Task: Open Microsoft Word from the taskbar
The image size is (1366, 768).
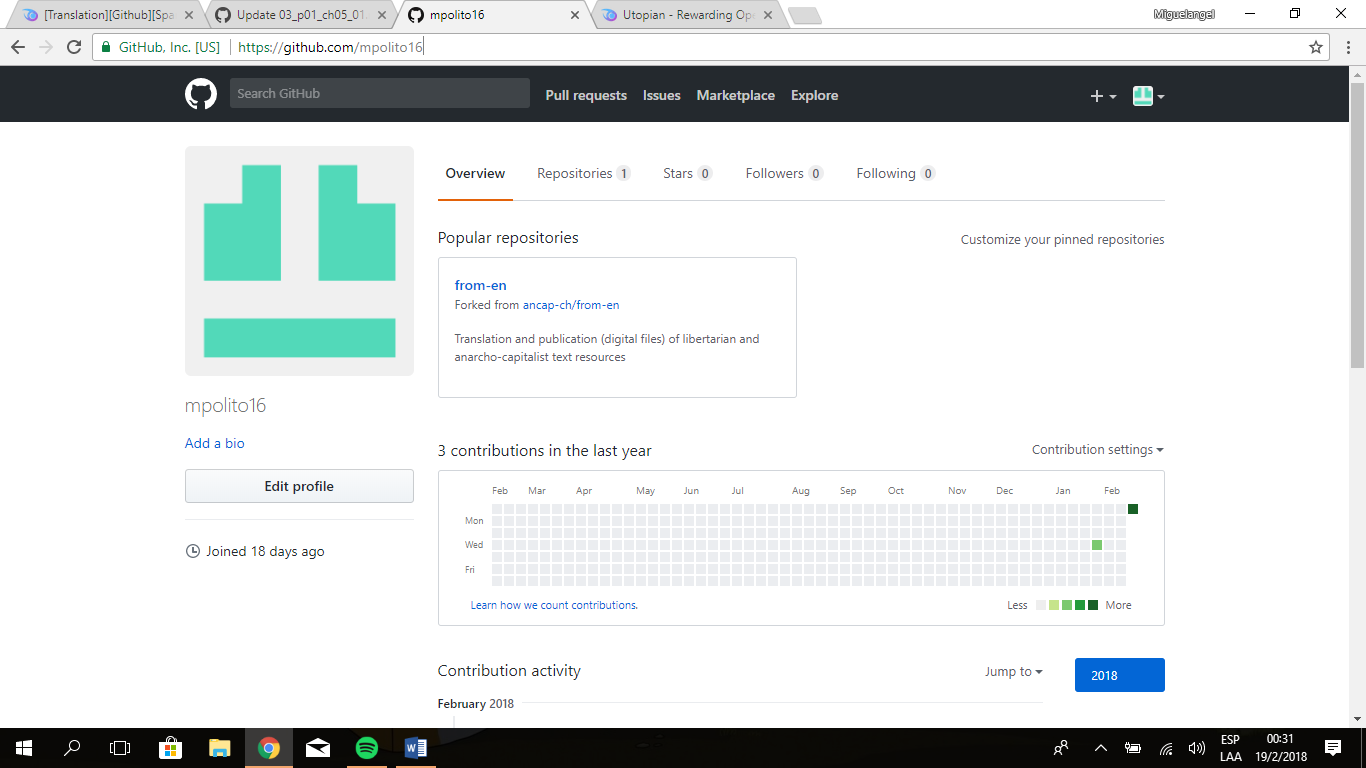Action: pos(416,748)
